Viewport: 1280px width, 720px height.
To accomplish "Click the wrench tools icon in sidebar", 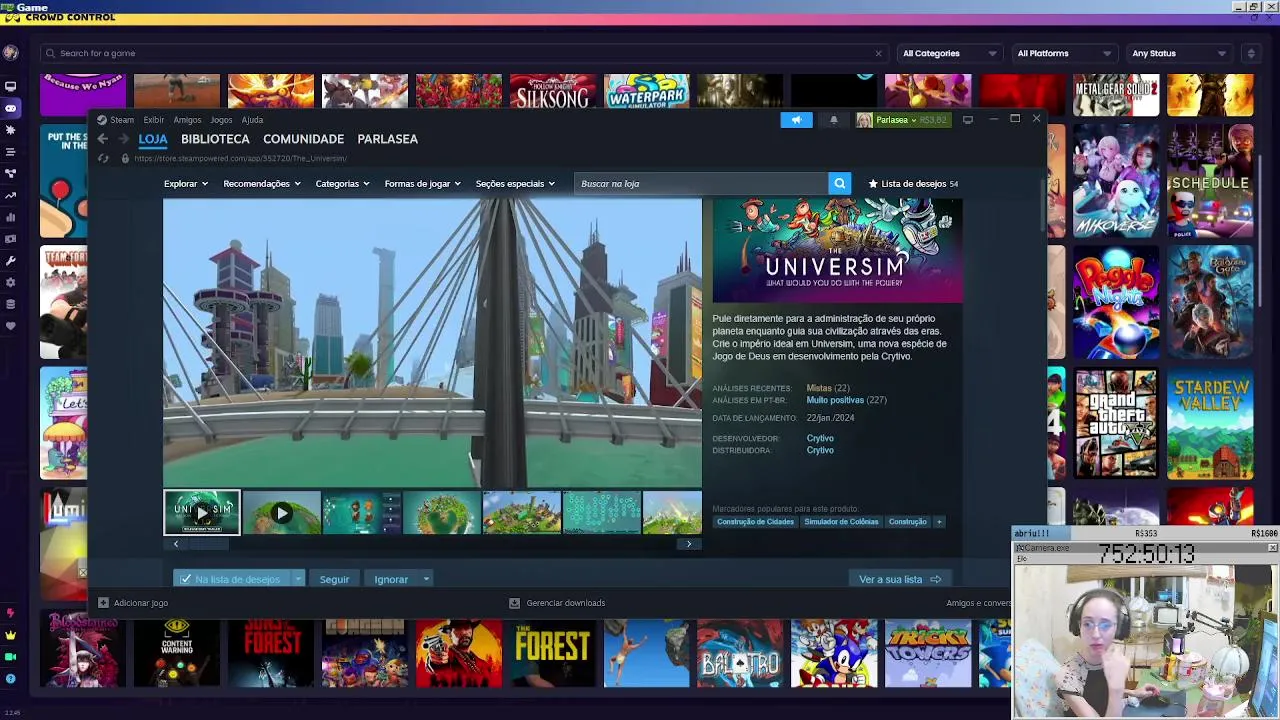I will coord(10,261).
